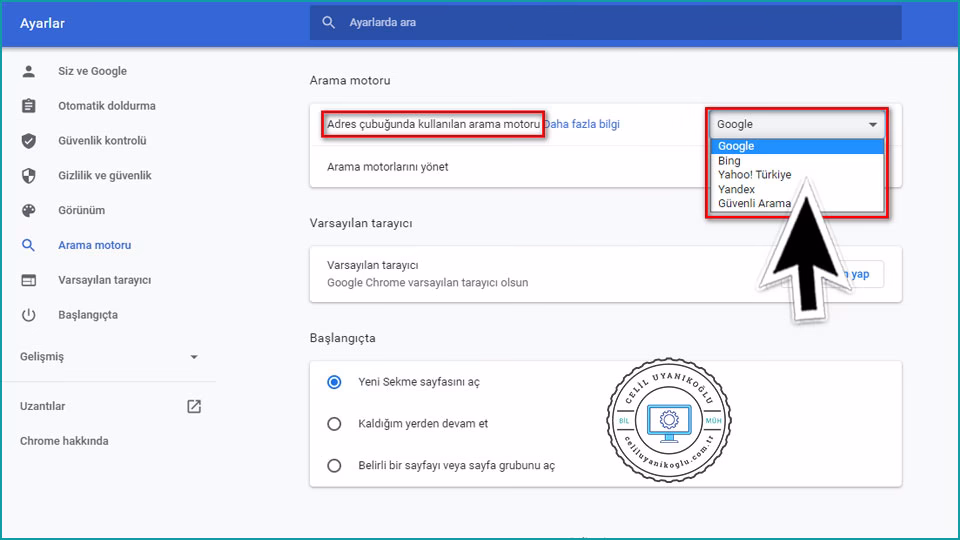
Task: Choose Yahoo! Türkiye in the dropdown list
Action: [x=797, y=175]
